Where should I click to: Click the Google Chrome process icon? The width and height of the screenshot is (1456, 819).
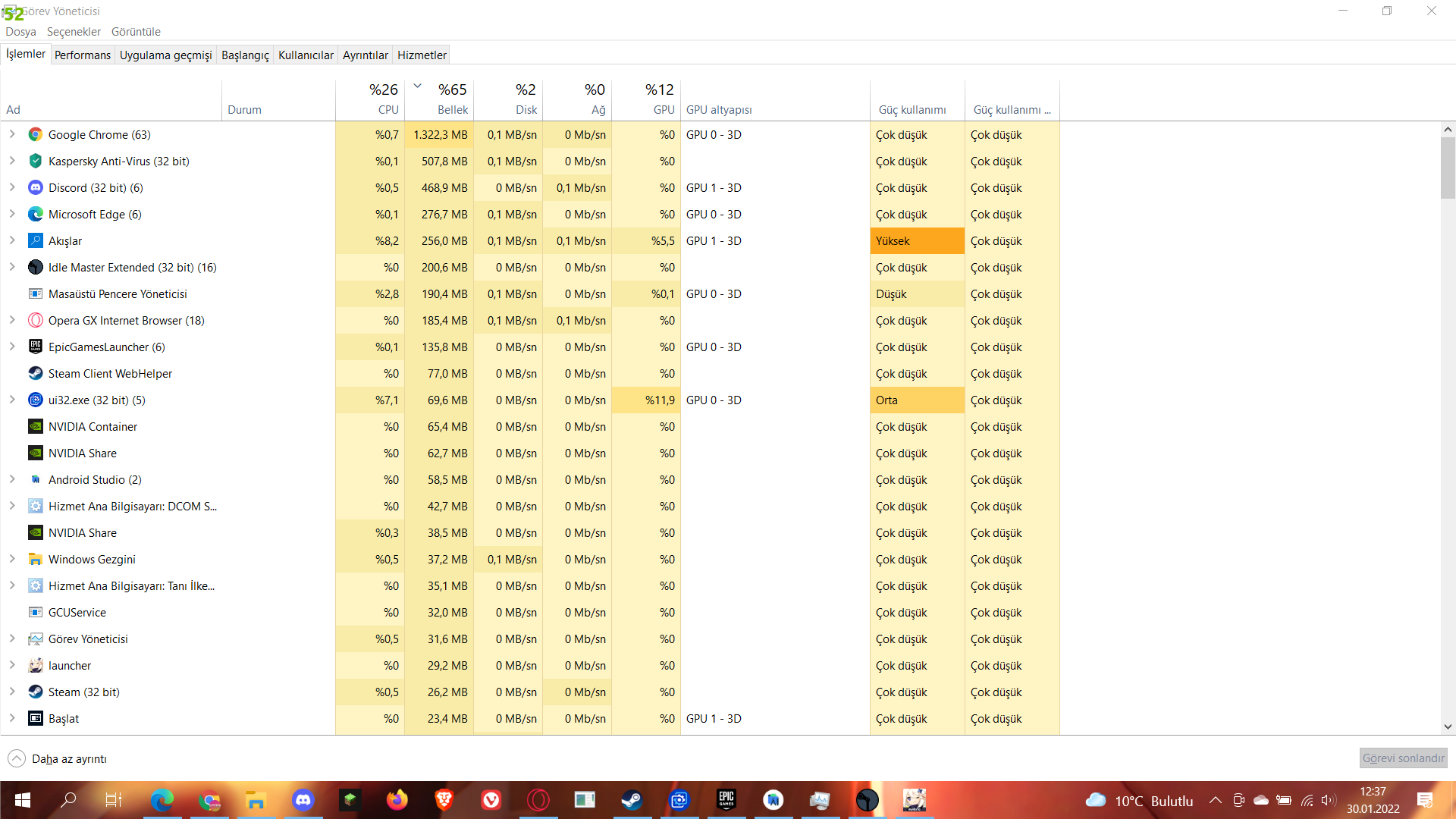[35, 135]
